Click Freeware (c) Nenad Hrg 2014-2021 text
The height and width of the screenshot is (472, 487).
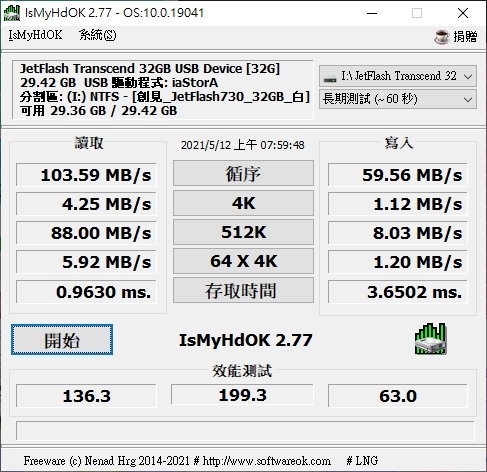pos(107,461)
